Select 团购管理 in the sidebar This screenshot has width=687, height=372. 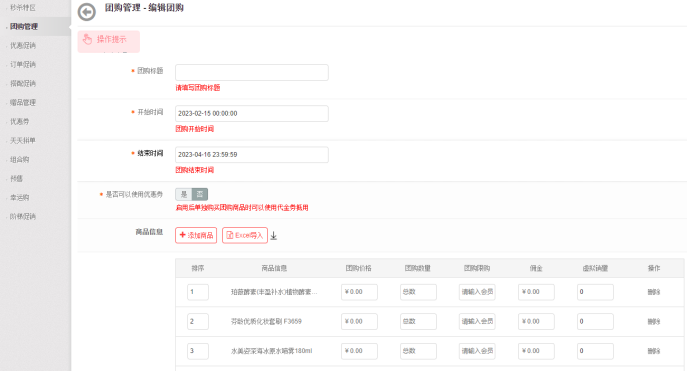pos(24,26)
